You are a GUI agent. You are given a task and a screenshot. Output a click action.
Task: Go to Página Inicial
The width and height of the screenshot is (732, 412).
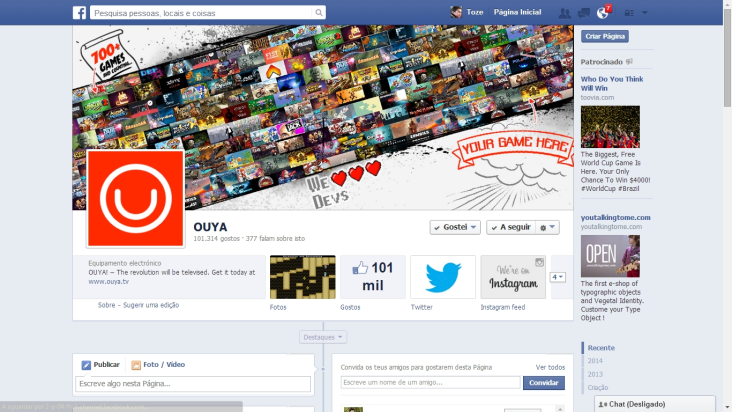[517, 12]
